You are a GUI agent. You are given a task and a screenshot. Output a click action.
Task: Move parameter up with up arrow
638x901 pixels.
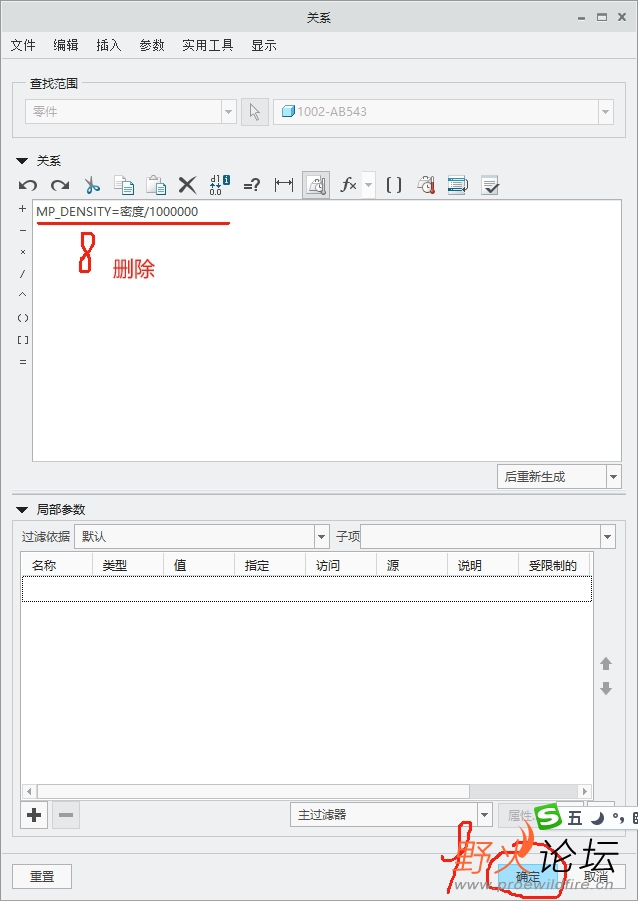pyautogui.click(x=606, y=664)
